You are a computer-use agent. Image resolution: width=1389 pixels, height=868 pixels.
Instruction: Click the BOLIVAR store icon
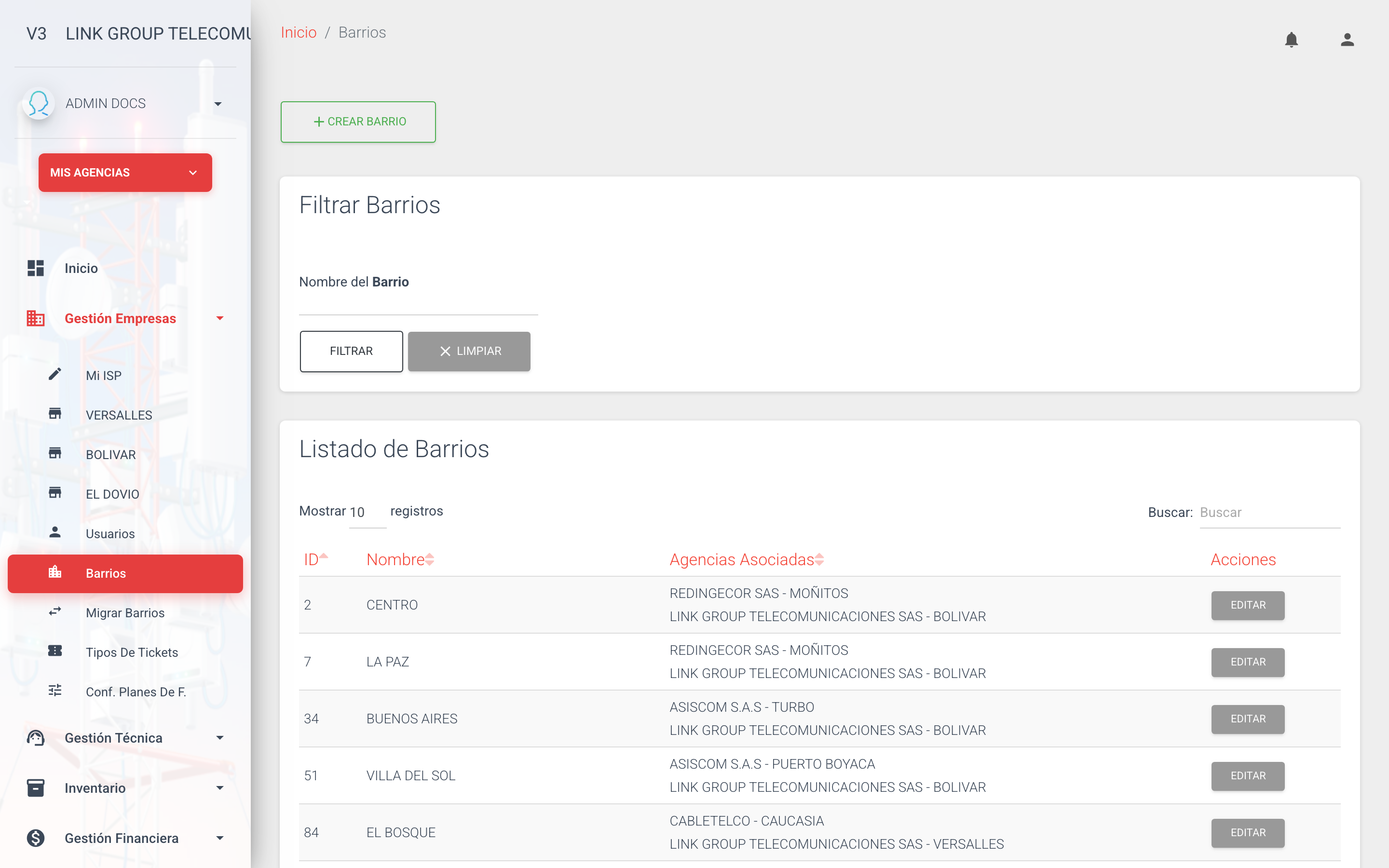54,453
